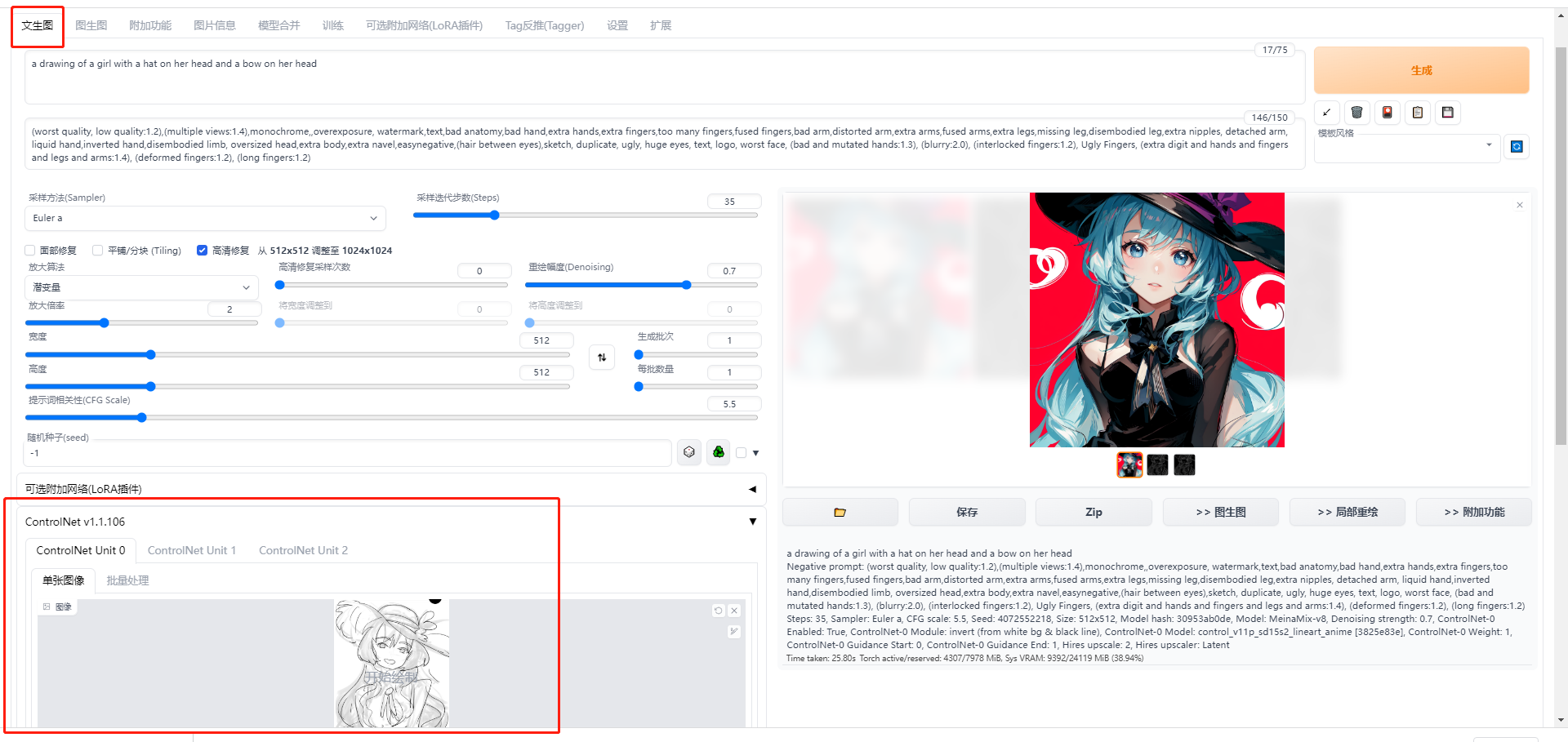Open the 附加功能 tab

150,25
